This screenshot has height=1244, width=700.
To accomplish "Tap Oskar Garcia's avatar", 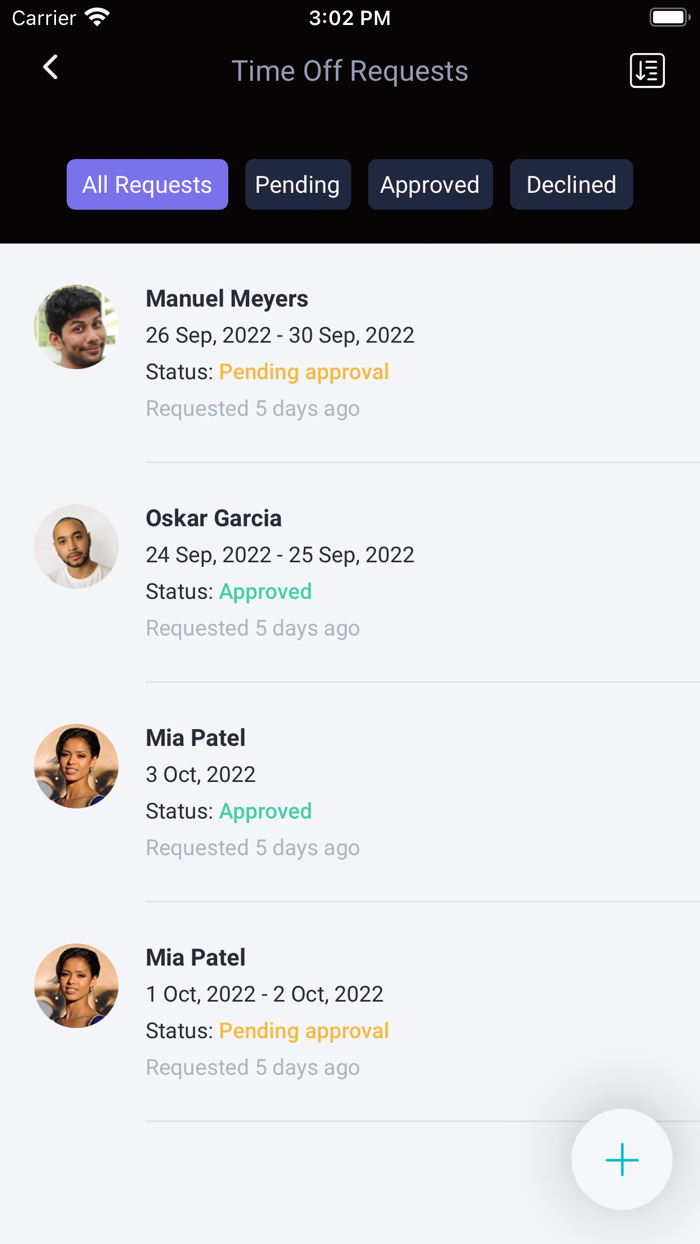I will pyautogui.click(x=76, y=547).
